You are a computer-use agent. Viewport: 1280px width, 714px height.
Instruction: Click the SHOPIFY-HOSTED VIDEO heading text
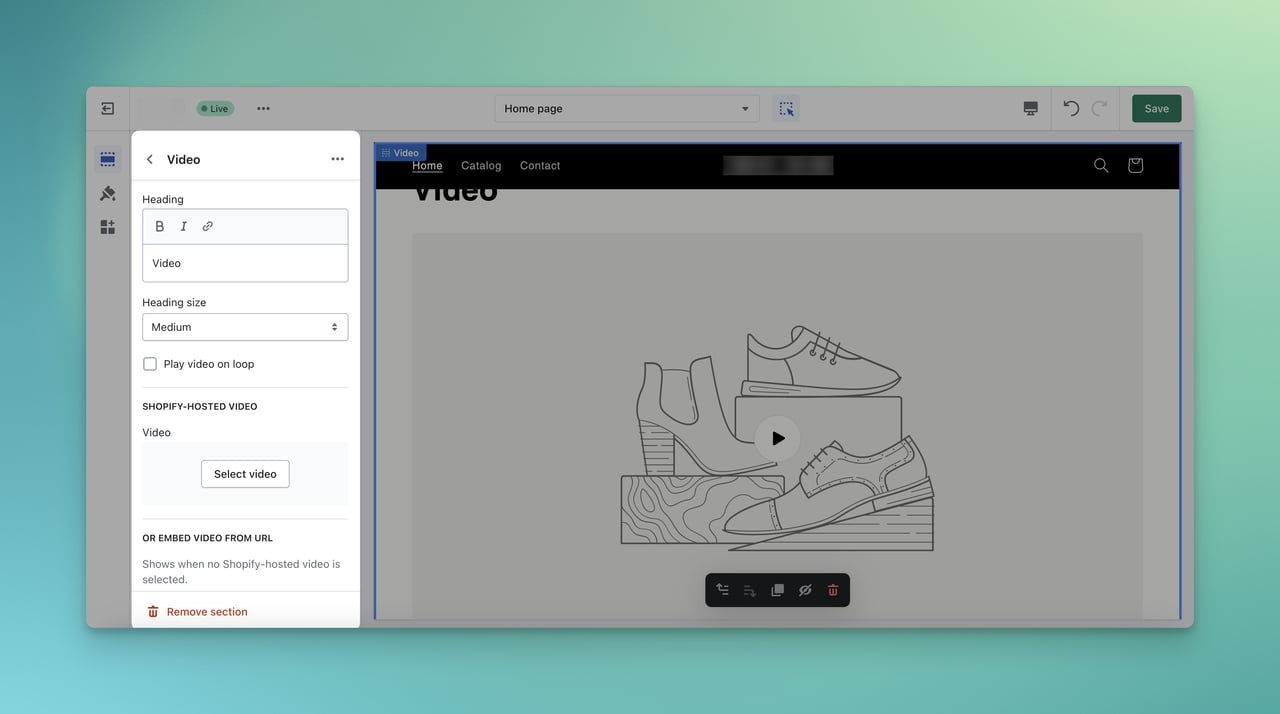pyautogui.click(x=200, y=407)
